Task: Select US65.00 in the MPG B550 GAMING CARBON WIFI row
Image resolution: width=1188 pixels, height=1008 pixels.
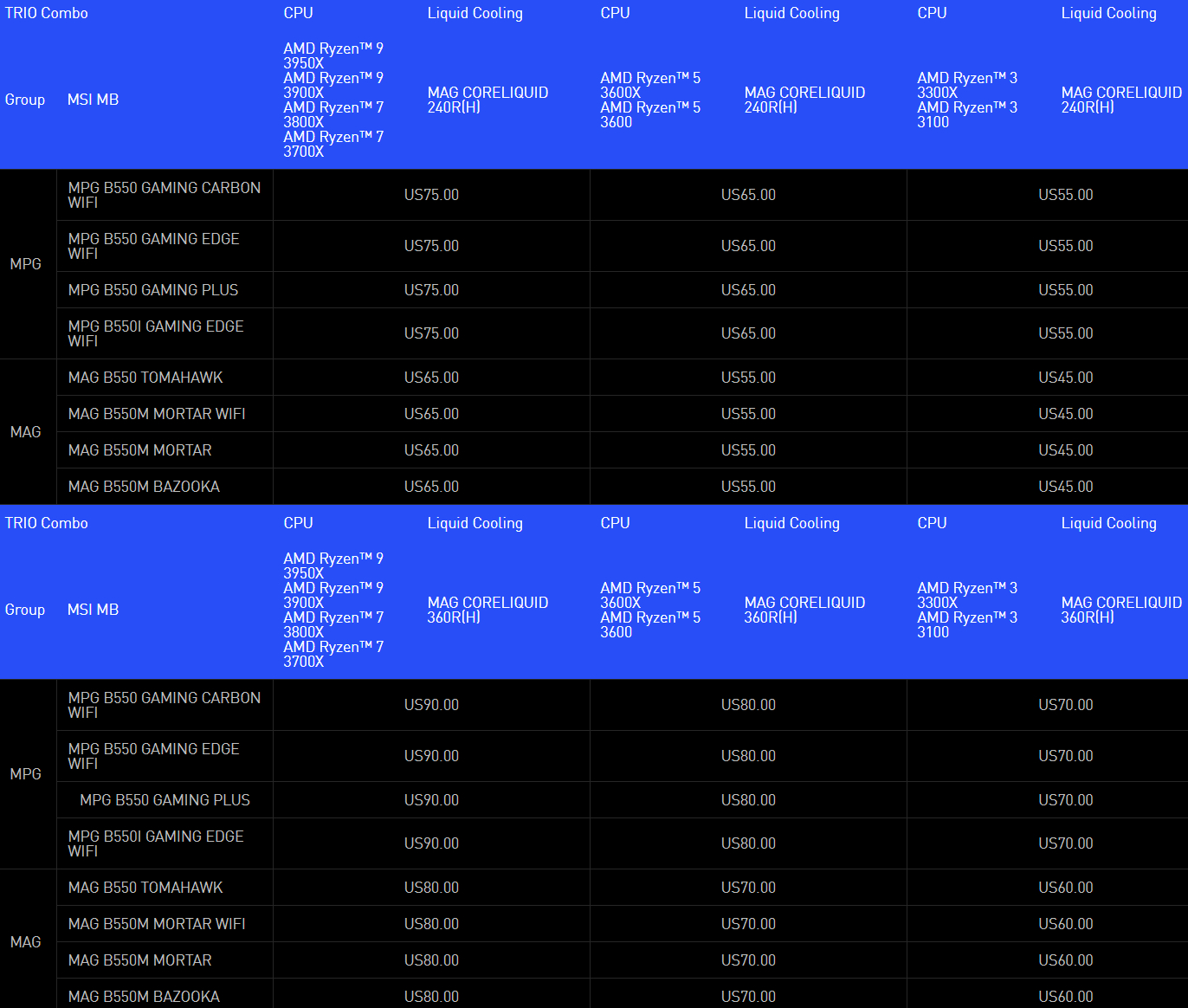Action: coord(748,195)
